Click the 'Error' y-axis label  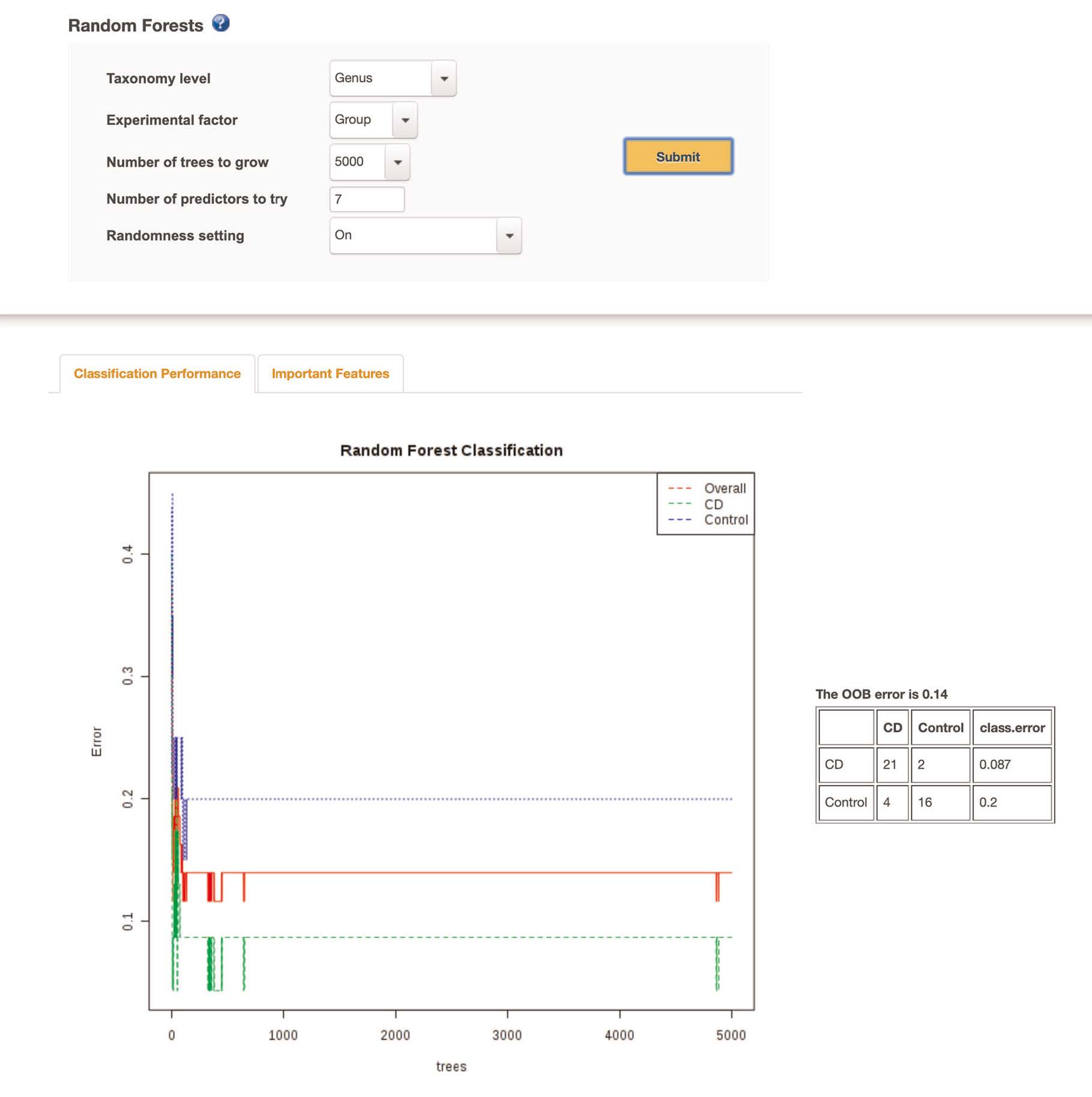[x=97, y=741]
